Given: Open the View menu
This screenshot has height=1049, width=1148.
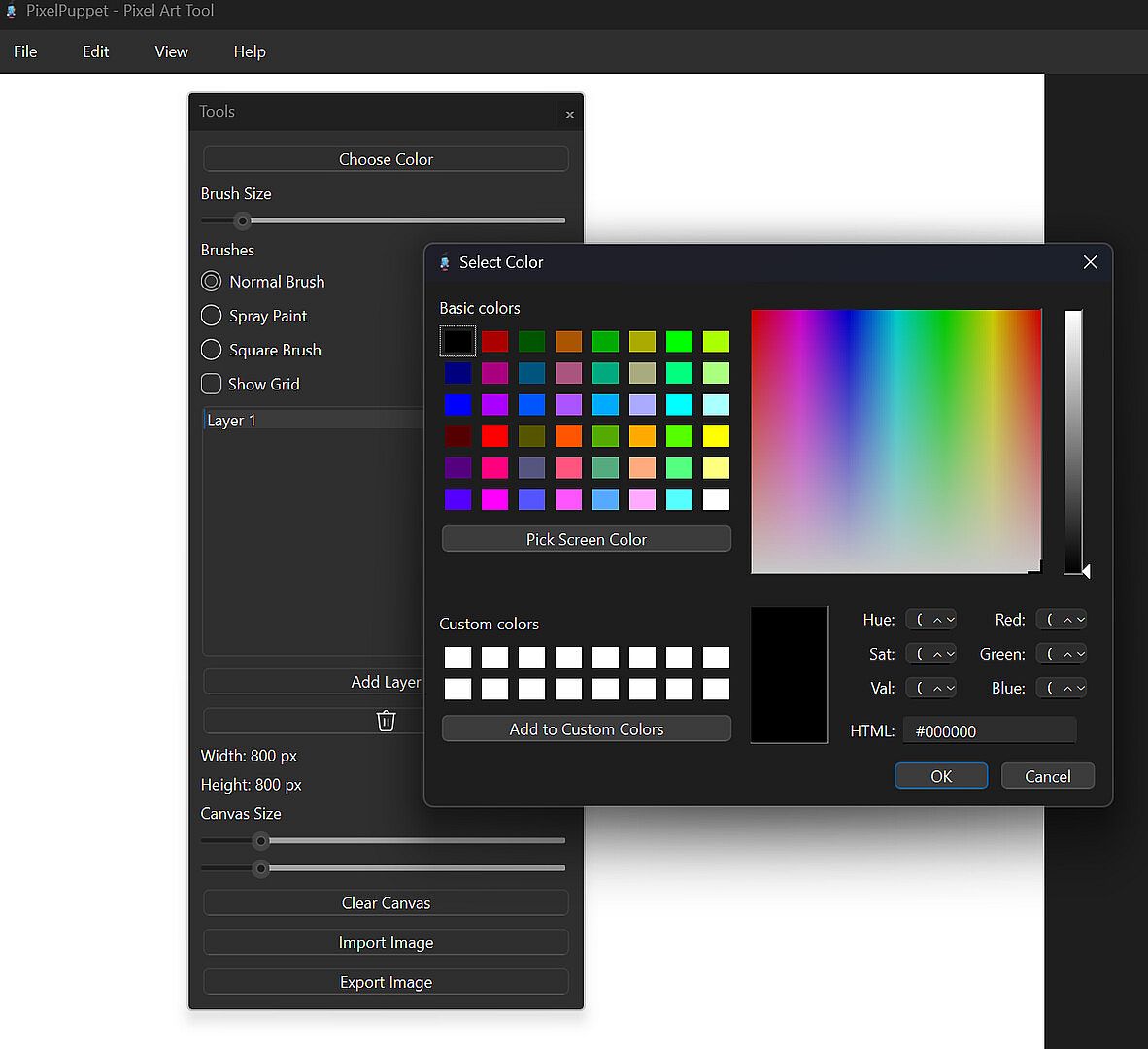Looking at the screenshot, I should click(171, 51).
